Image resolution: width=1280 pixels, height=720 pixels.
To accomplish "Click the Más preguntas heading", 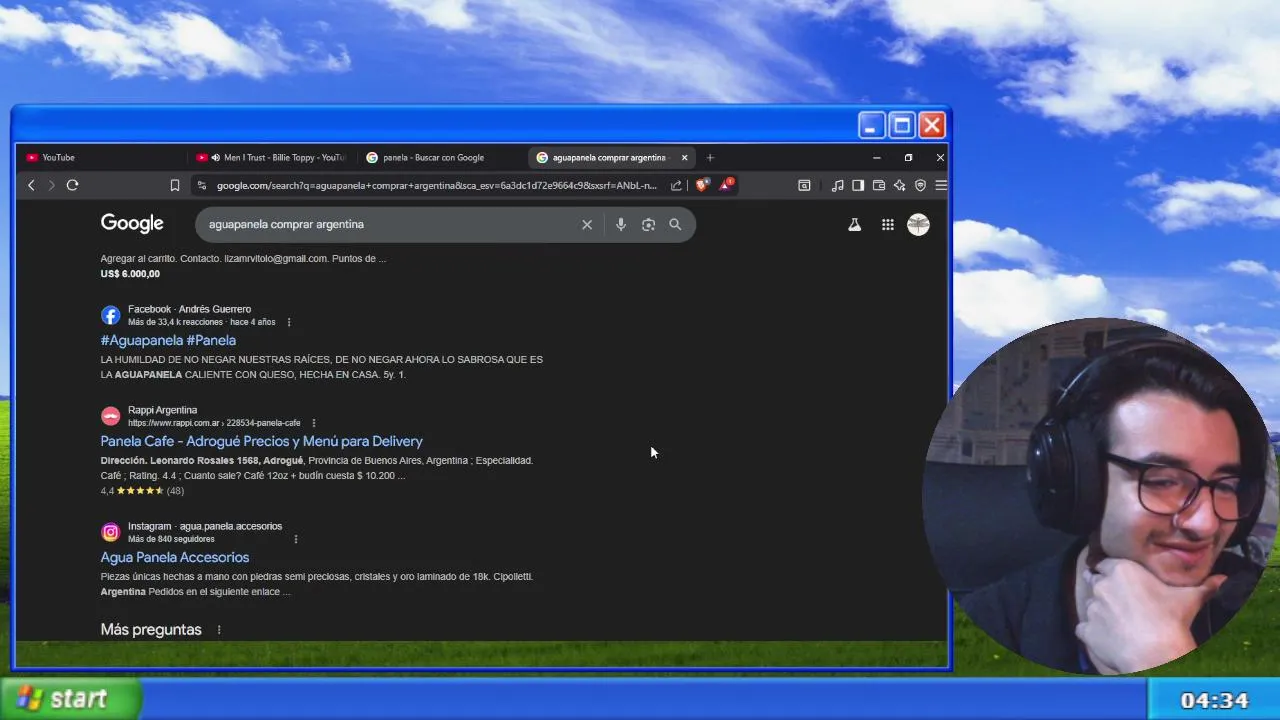I will 151,630.
